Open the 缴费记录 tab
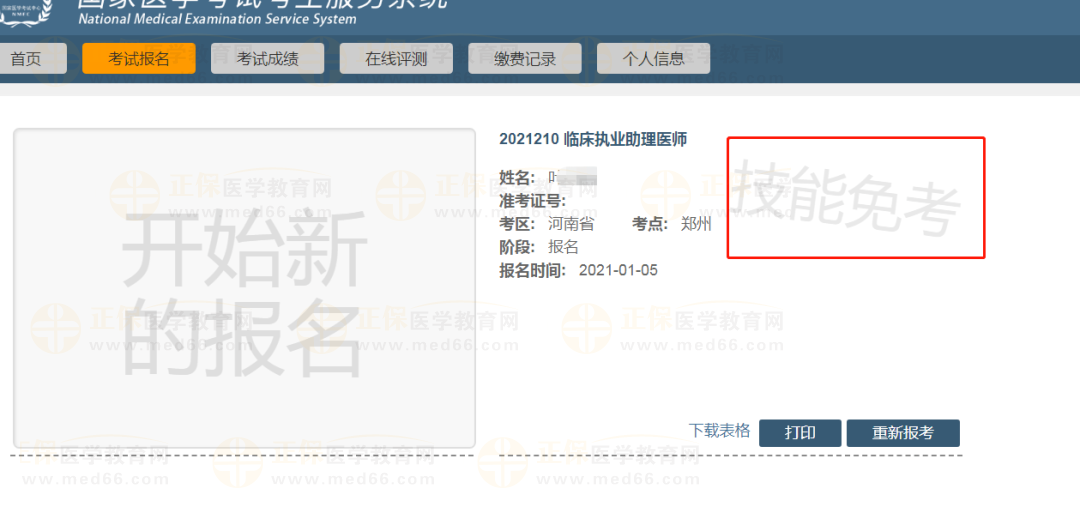The width and height of the screenshot is (1080, 513). coord(525,59)
